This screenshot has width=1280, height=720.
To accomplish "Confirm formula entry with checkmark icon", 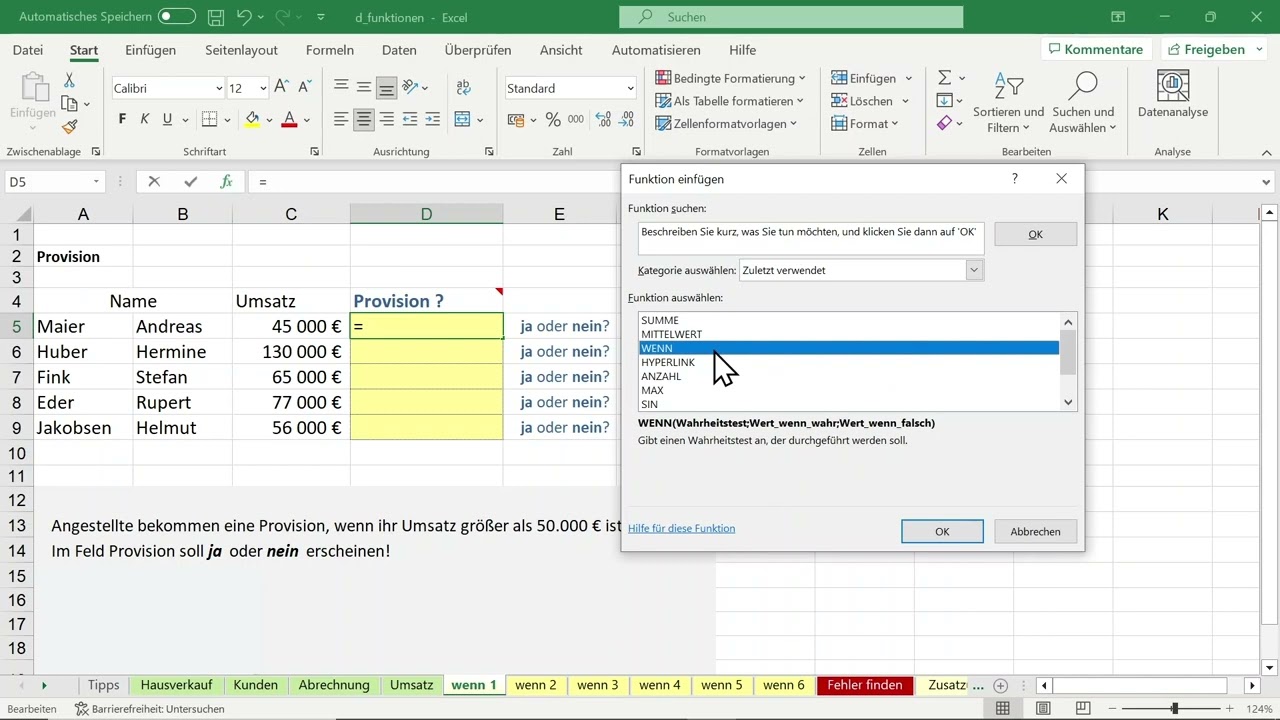I will [190, 182].
